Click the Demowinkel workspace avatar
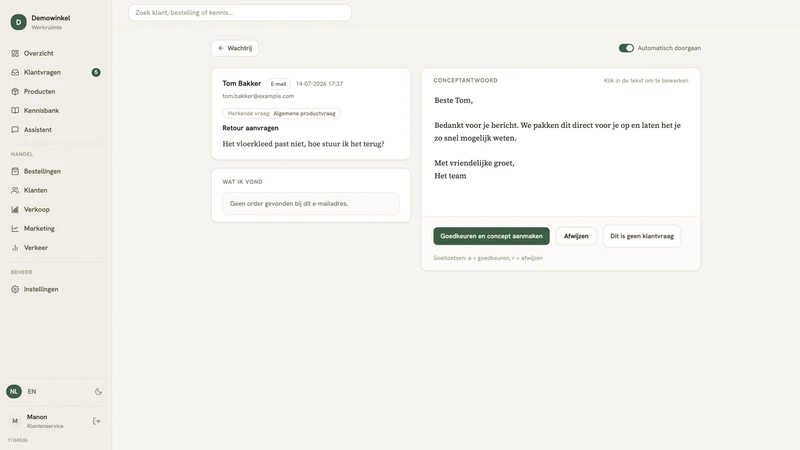 point(18,22)
